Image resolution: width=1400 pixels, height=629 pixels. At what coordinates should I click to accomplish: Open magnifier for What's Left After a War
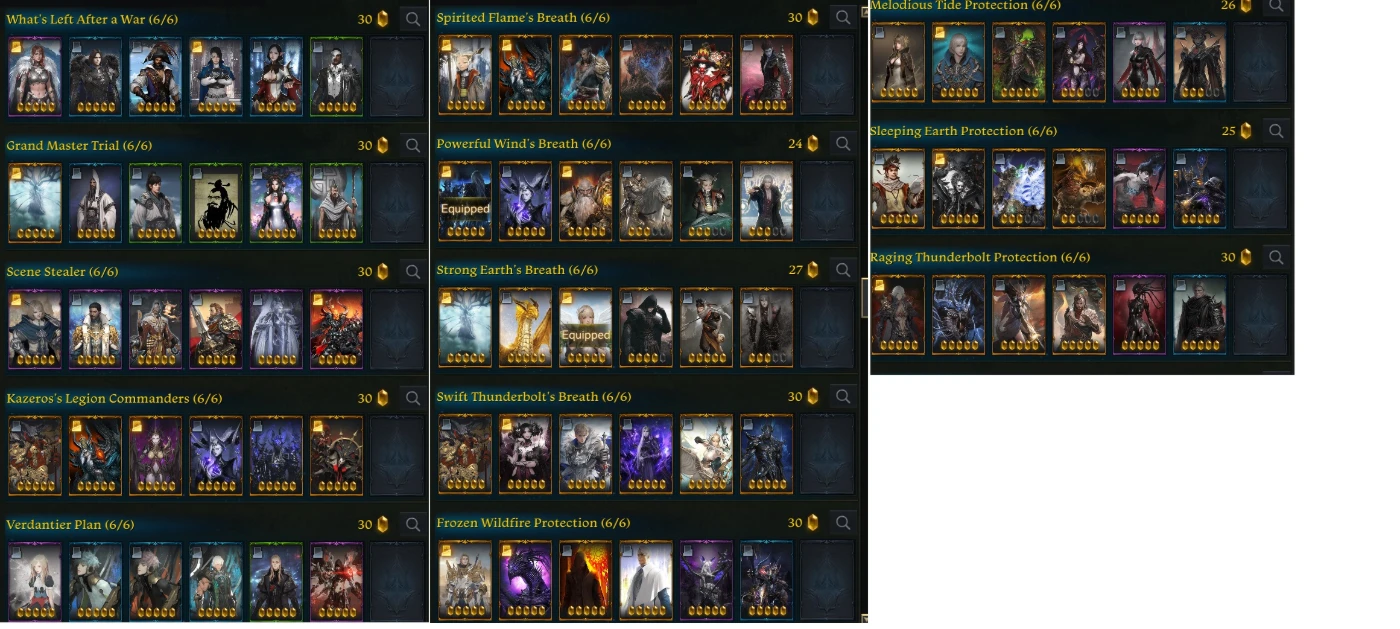pyautogui.click(x=413, y=19)
